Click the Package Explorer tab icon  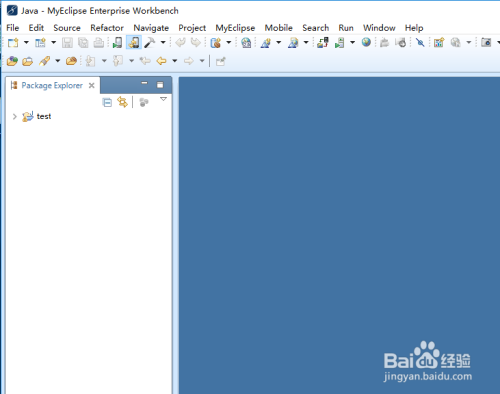14,85
